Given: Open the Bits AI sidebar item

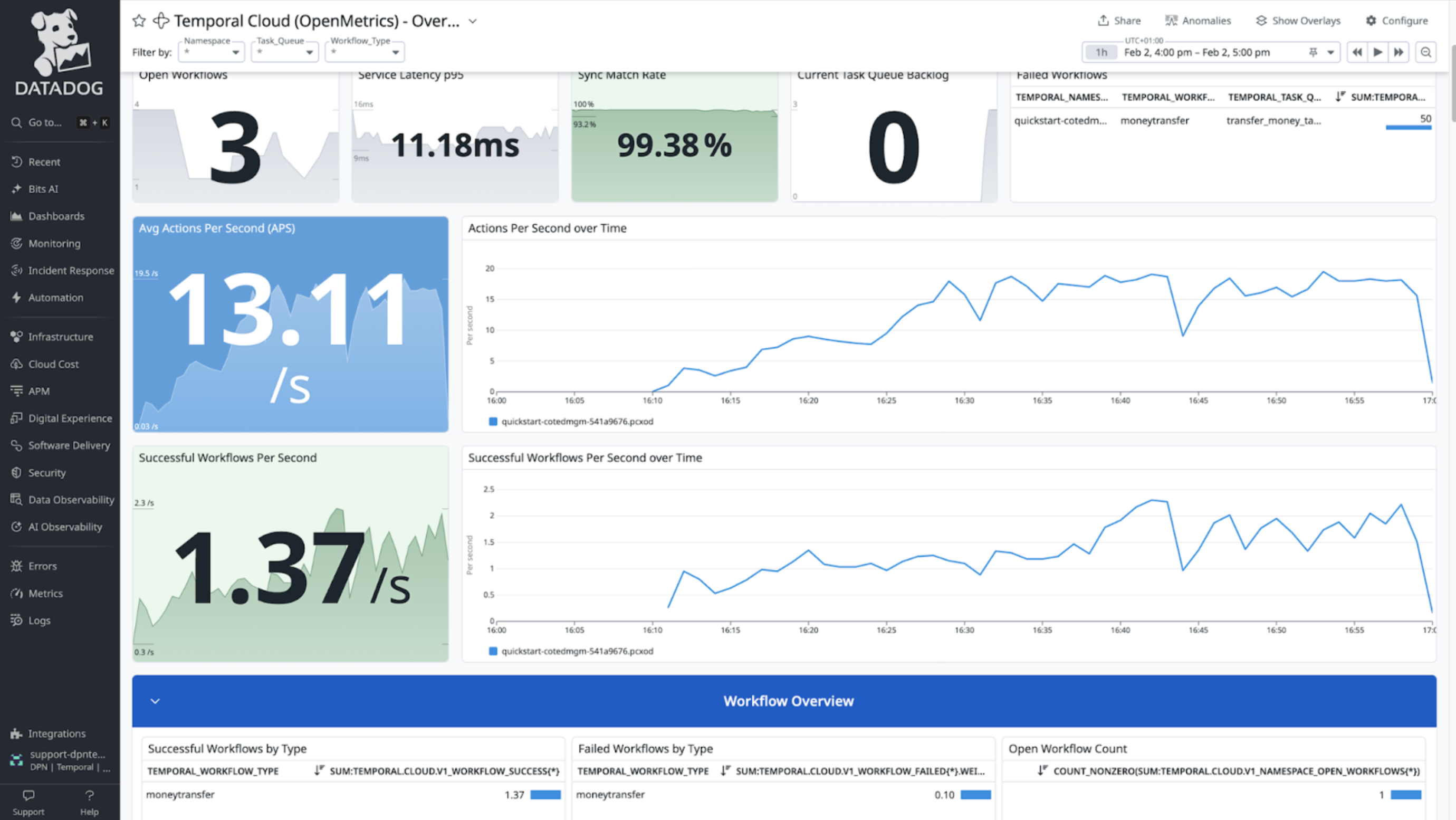Looking at the screenshot, I should point(43,189).
